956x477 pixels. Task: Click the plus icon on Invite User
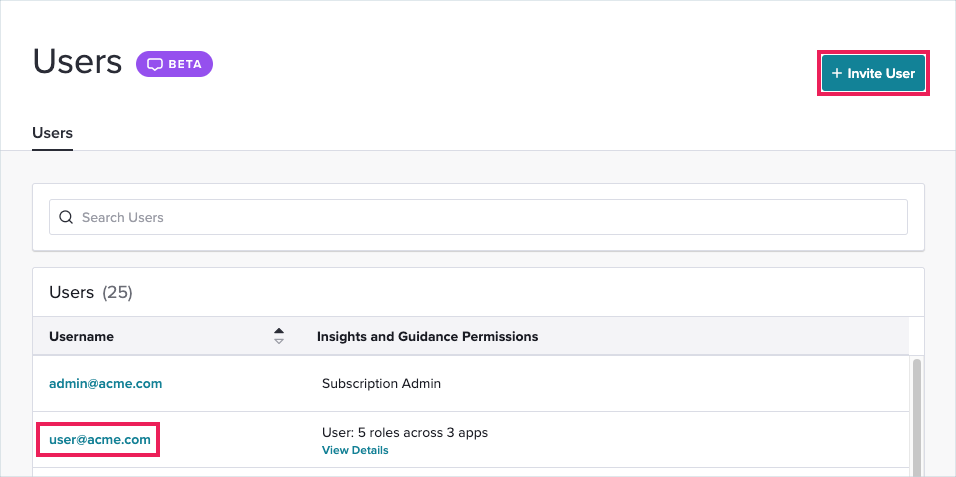coord(836,73)
